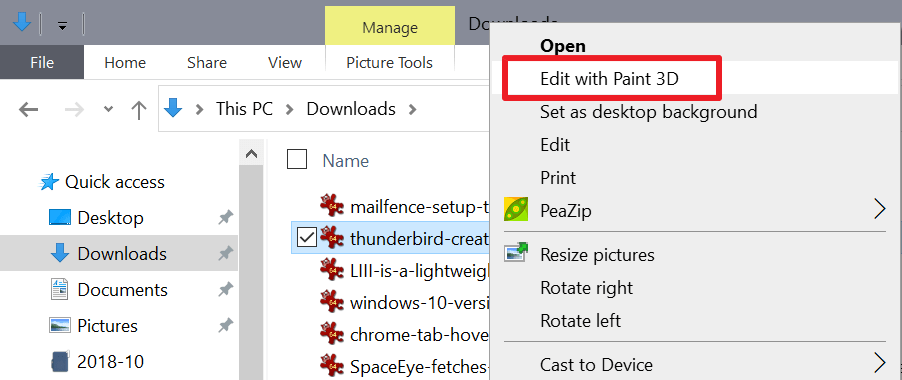The height and width of the screenshot is (380, 902).
Task: Click the pin icon next to Pictures
Action: [x=226, y=325]
